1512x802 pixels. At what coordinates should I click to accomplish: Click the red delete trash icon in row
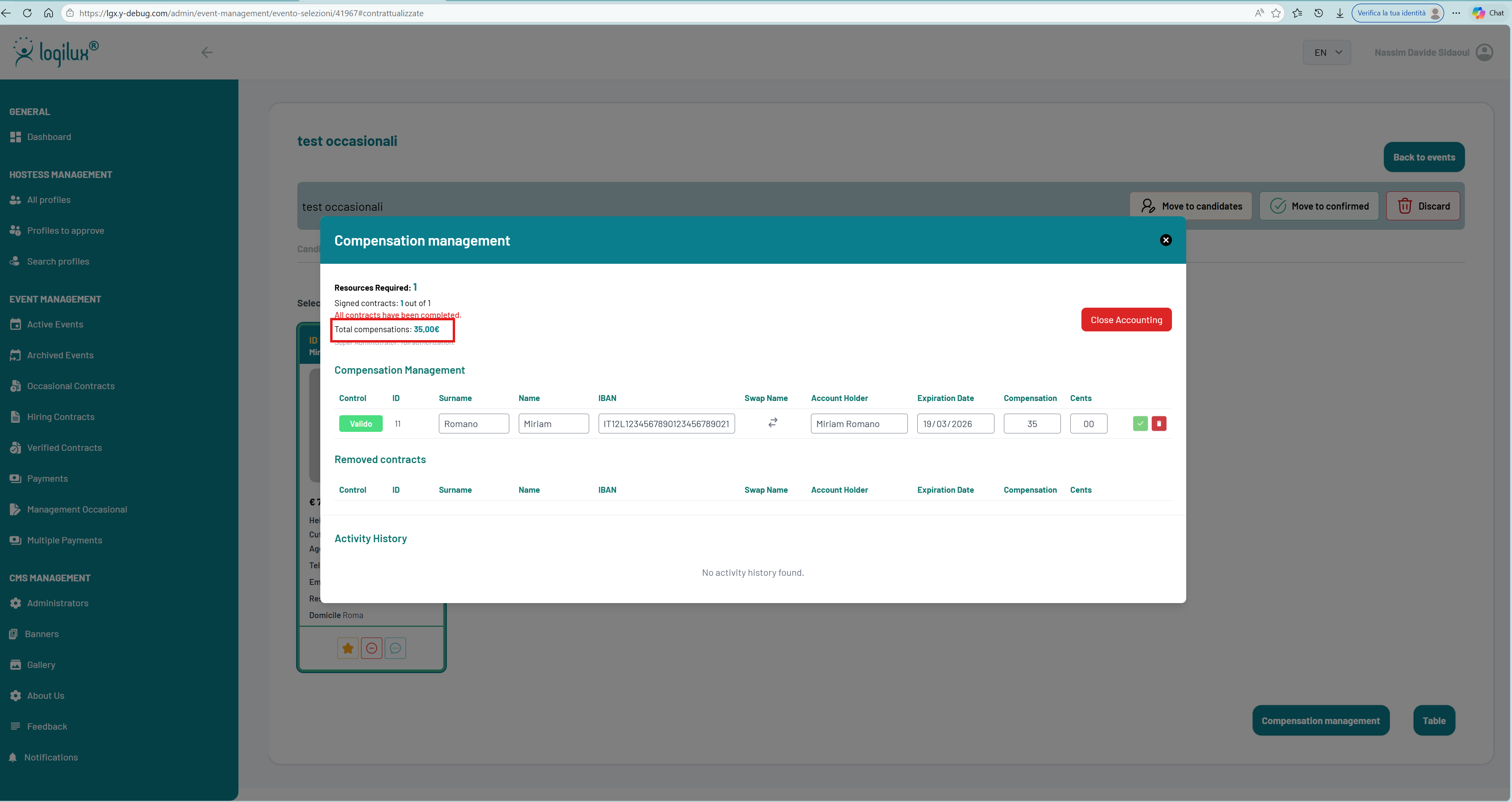[x=1159, y=423]
